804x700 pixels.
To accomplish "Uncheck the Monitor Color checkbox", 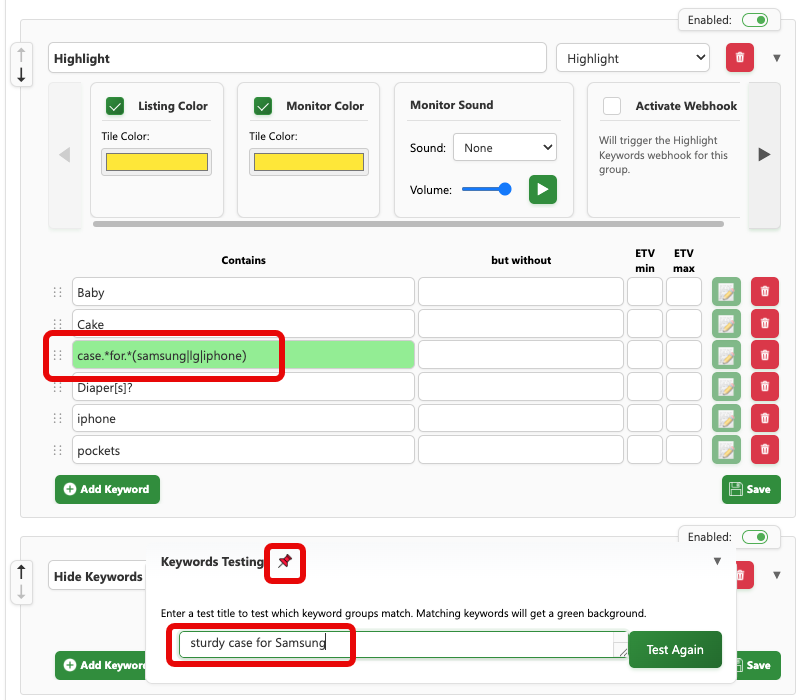I will coord(263,106).
